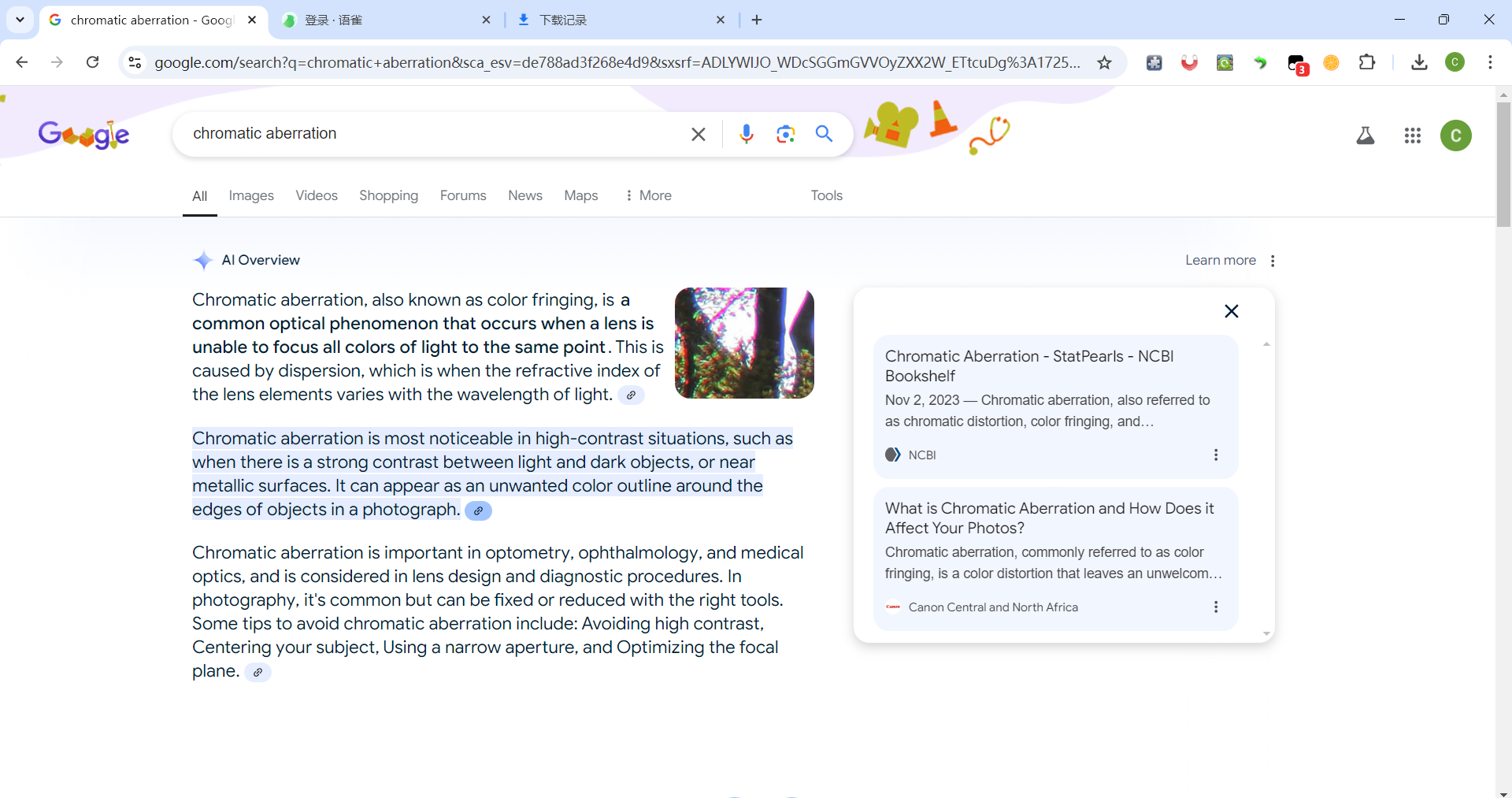Switch to News results tab
This screenshot has width=1512, height=798.
[x=525, y=195]
